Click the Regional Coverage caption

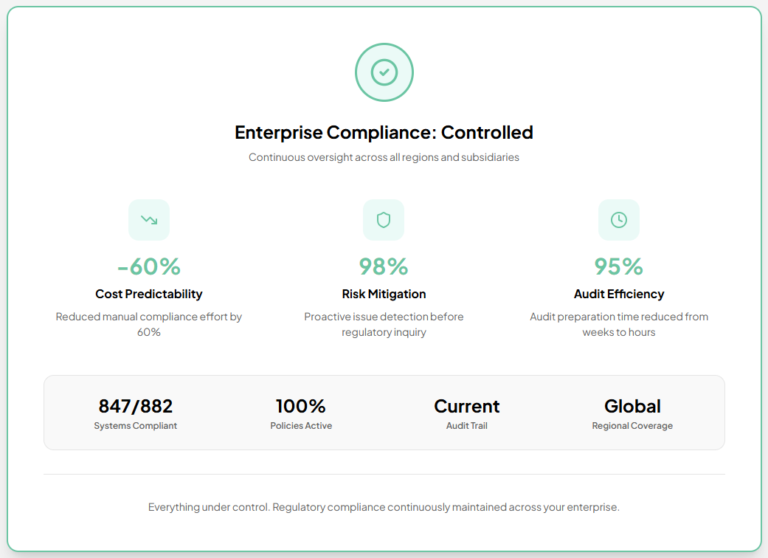632,426
